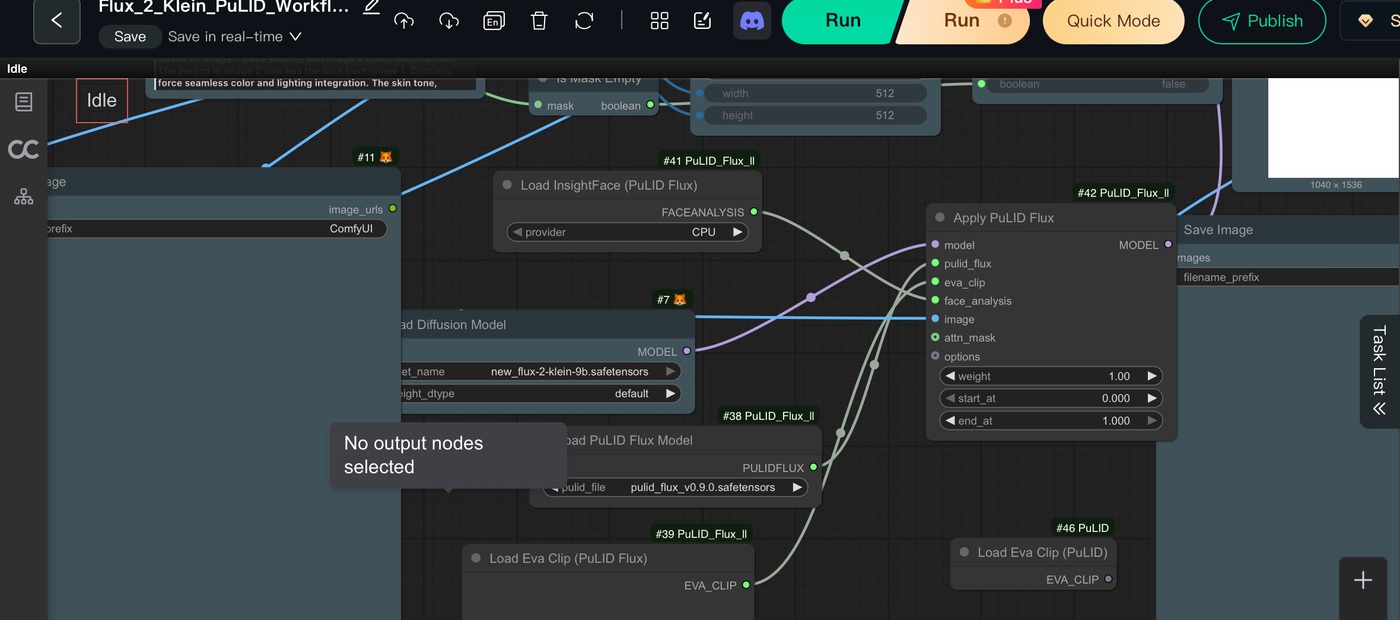Clear workflow with the trash can icon
This screenshot has width=1400, height=620.
click(x=539, y=20)
